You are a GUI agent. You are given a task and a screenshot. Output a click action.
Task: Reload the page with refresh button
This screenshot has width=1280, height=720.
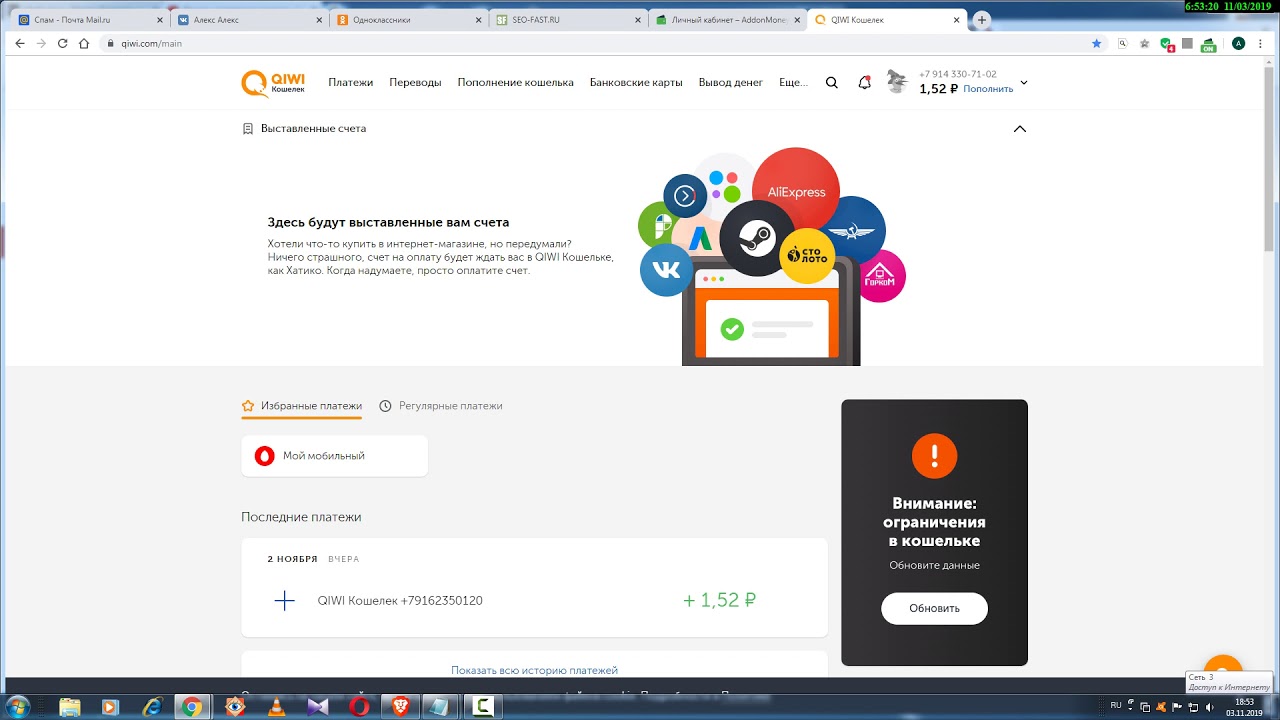pos(62,43)
